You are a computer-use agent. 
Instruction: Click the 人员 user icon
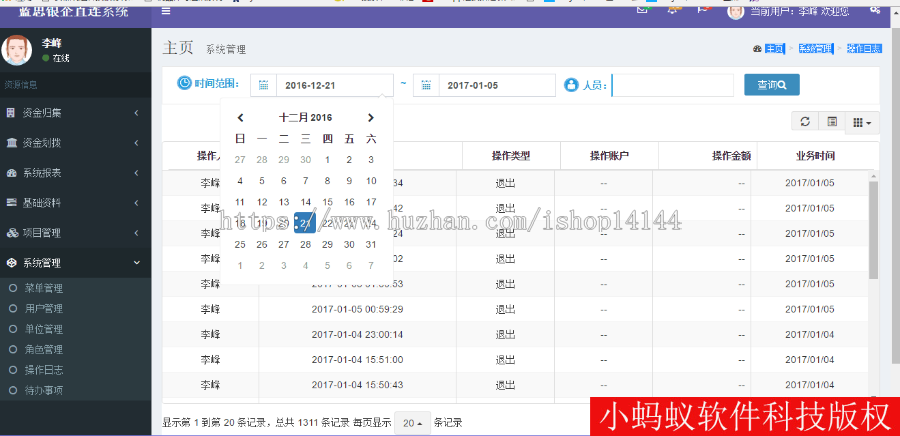click(571, 85)
